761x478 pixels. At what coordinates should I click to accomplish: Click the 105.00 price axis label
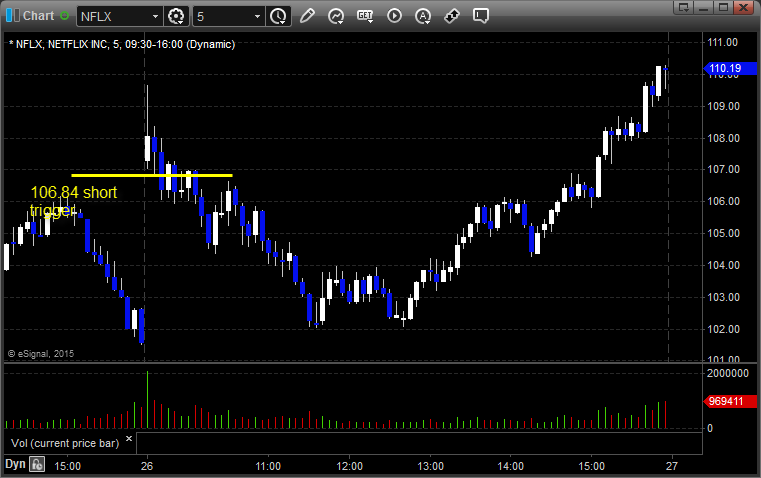pyautogui.click(x=723, y=233)
